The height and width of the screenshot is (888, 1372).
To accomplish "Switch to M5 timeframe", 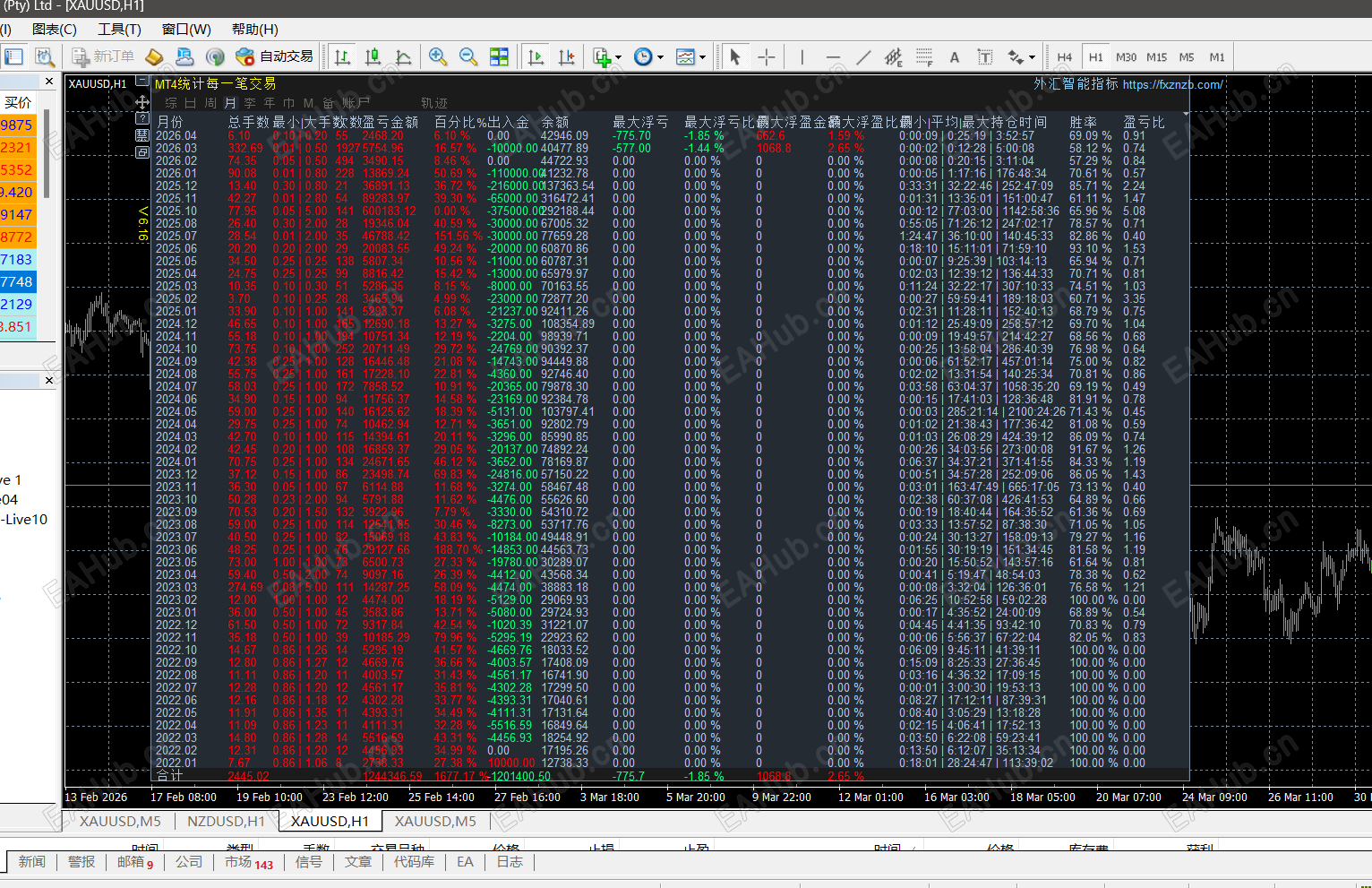I will point(1187,56).
